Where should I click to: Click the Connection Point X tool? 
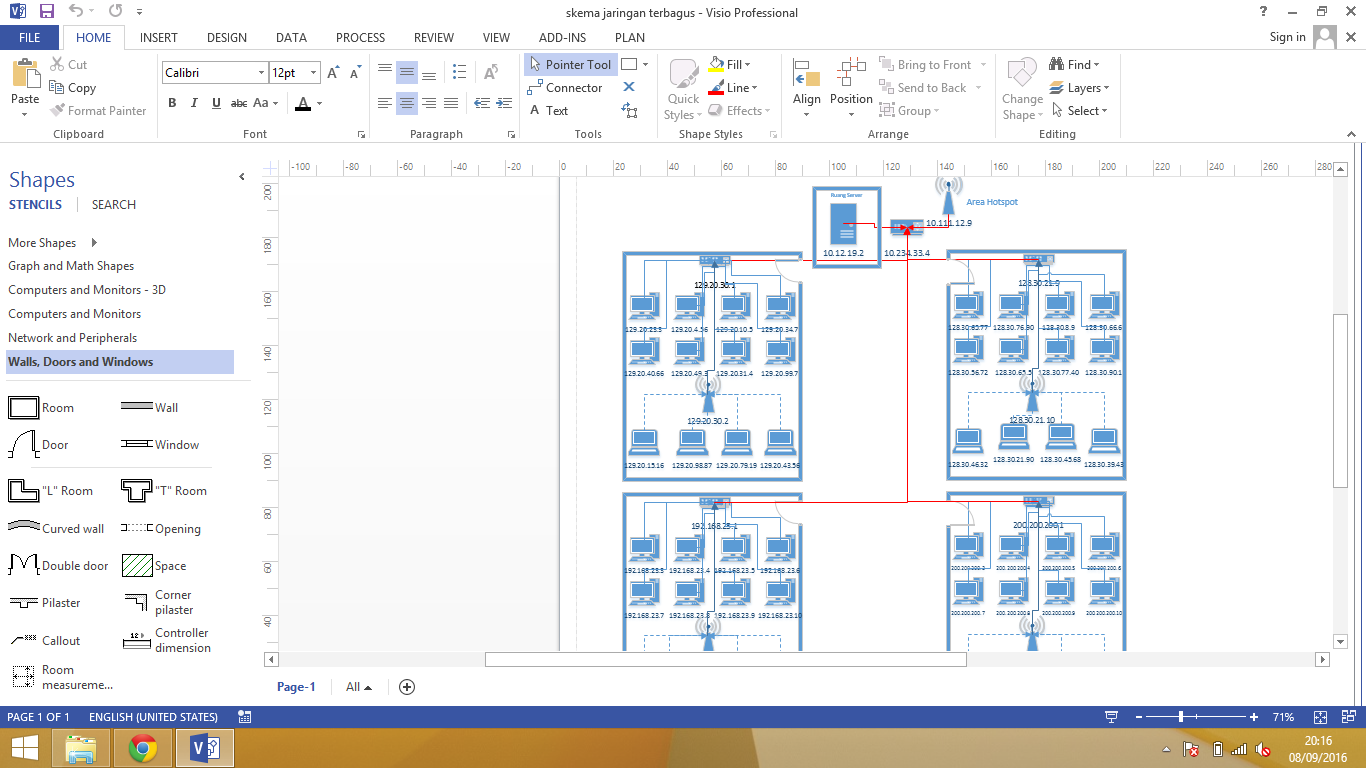[629, 88]
